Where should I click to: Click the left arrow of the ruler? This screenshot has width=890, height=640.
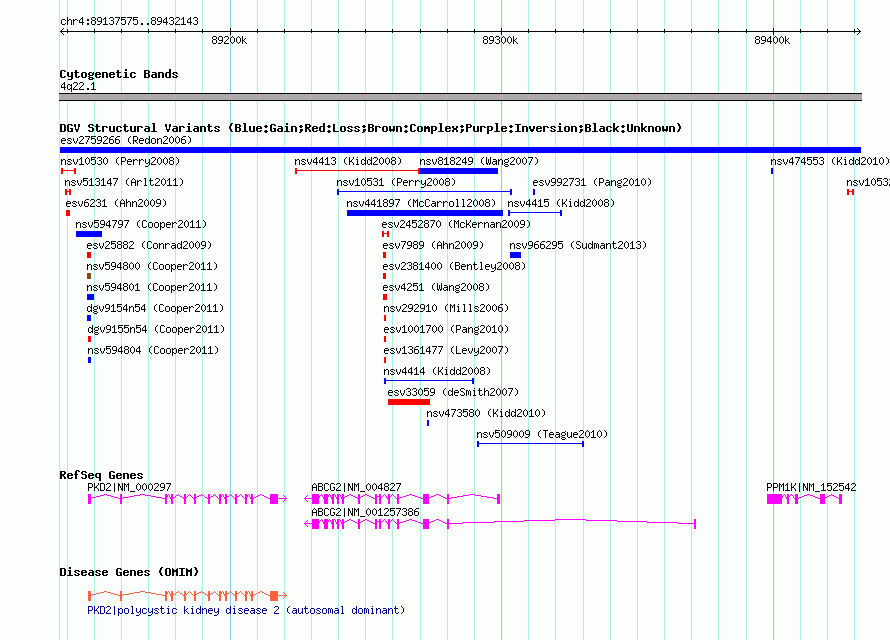(62, 31)
